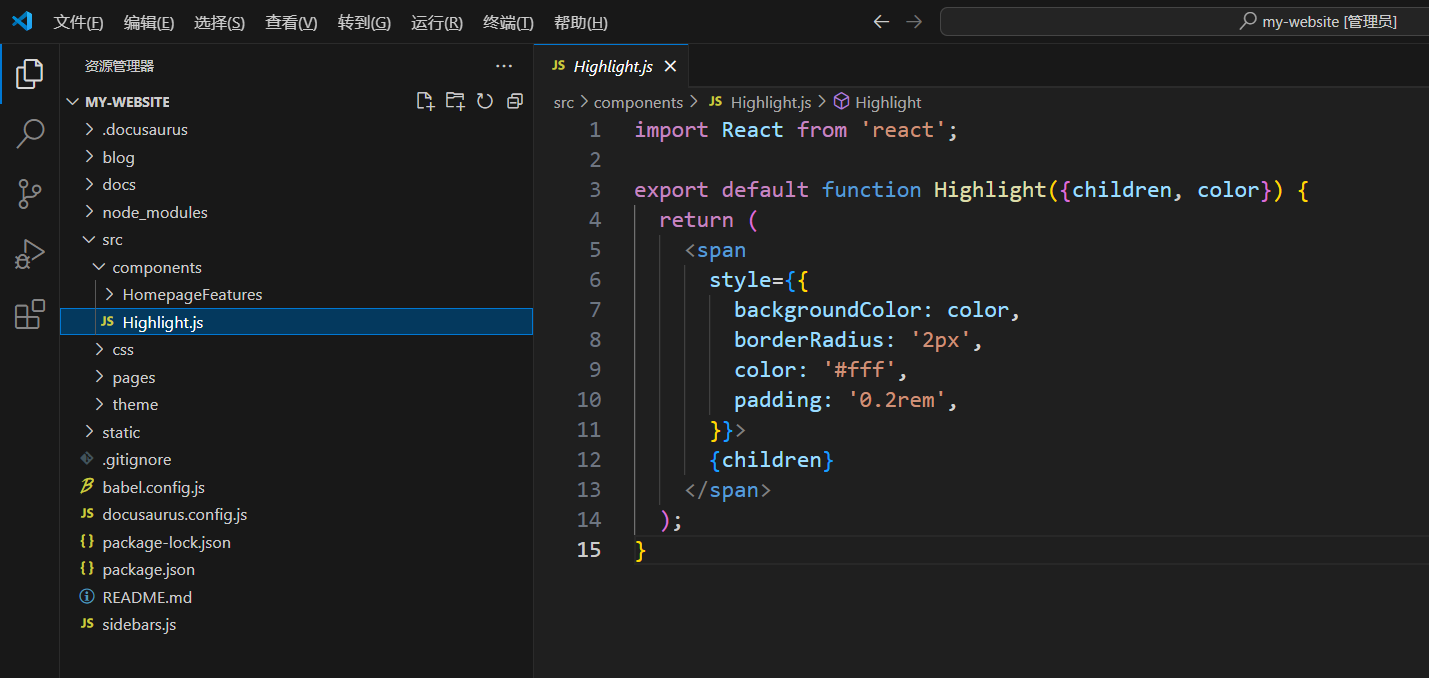This screenshot has height=678, width=1429.
Task: Open the 帮助(H) menu
Action: [580, 22]
